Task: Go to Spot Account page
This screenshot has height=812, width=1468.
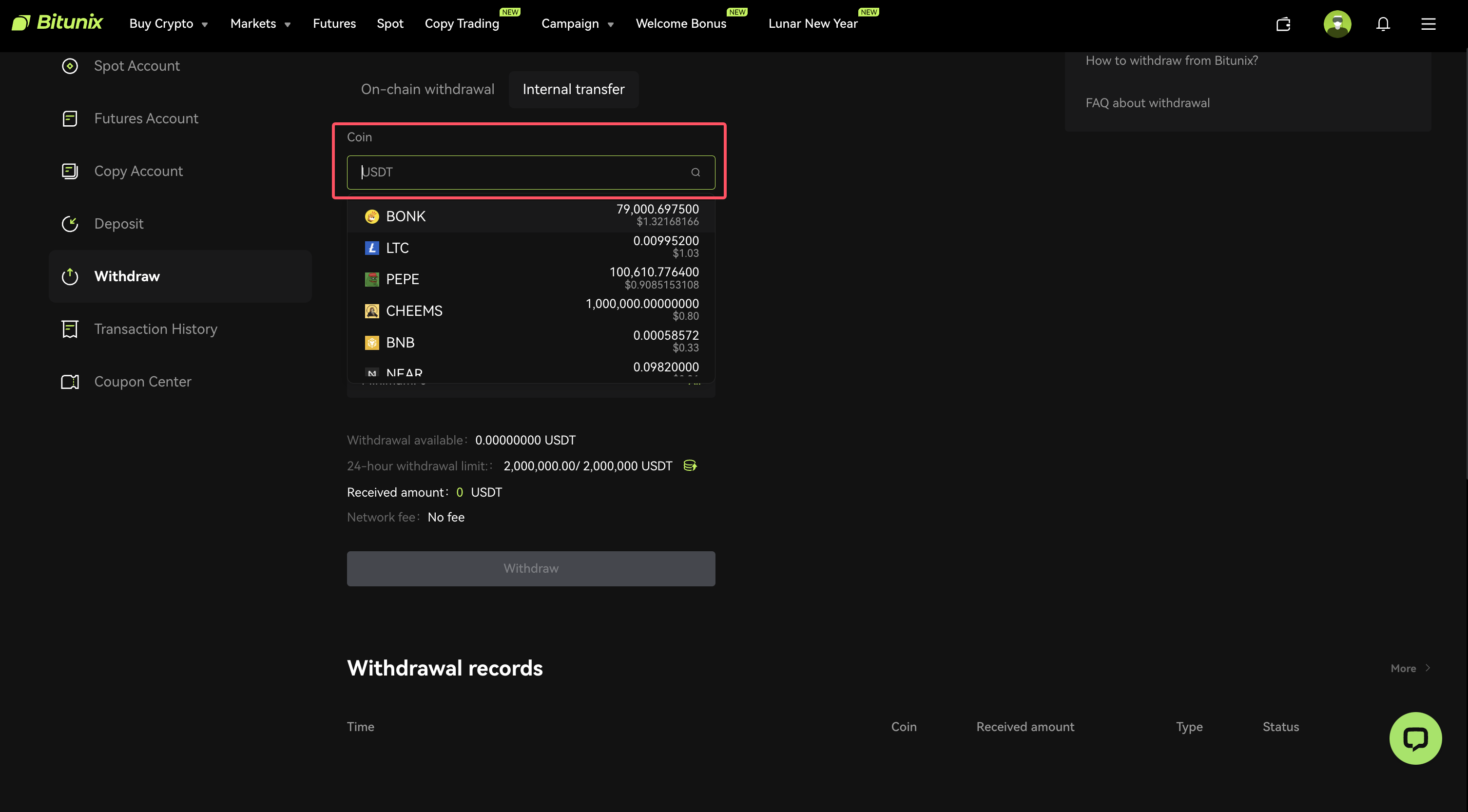Action: (137, 66)
